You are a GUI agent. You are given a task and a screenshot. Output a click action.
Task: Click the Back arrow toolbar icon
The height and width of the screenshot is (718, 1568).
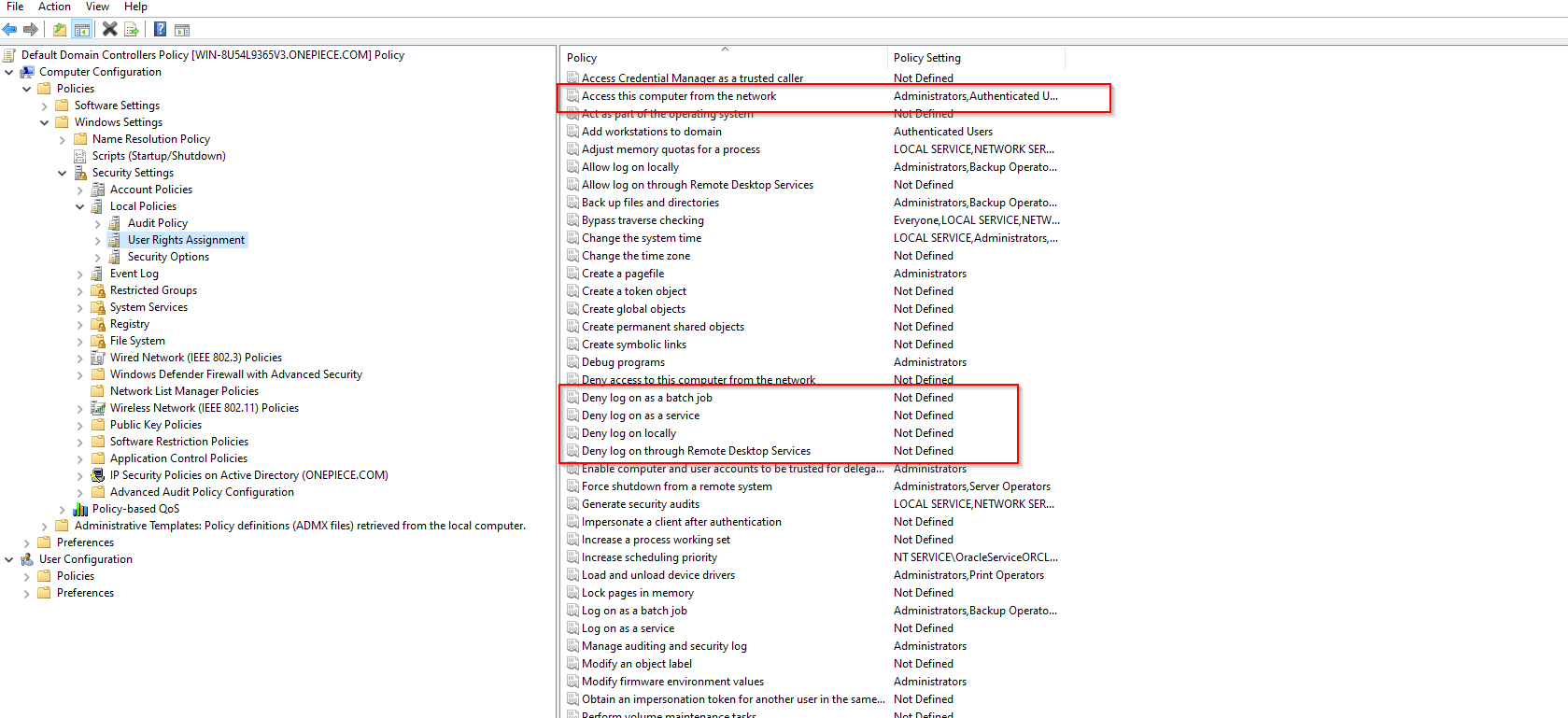pos(10,30)
